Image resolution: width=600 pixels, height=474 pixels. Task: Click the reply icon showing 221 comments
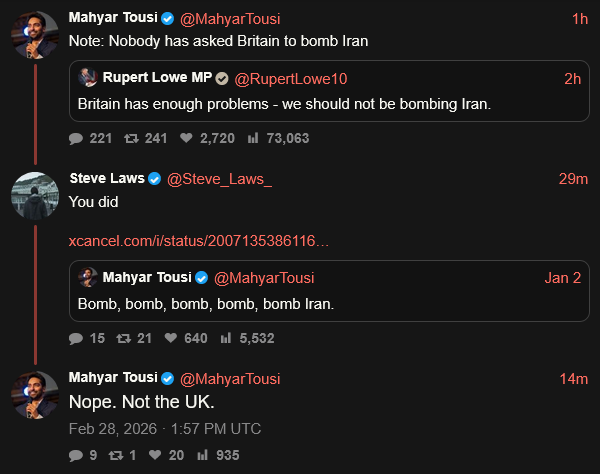click(76, 138)
